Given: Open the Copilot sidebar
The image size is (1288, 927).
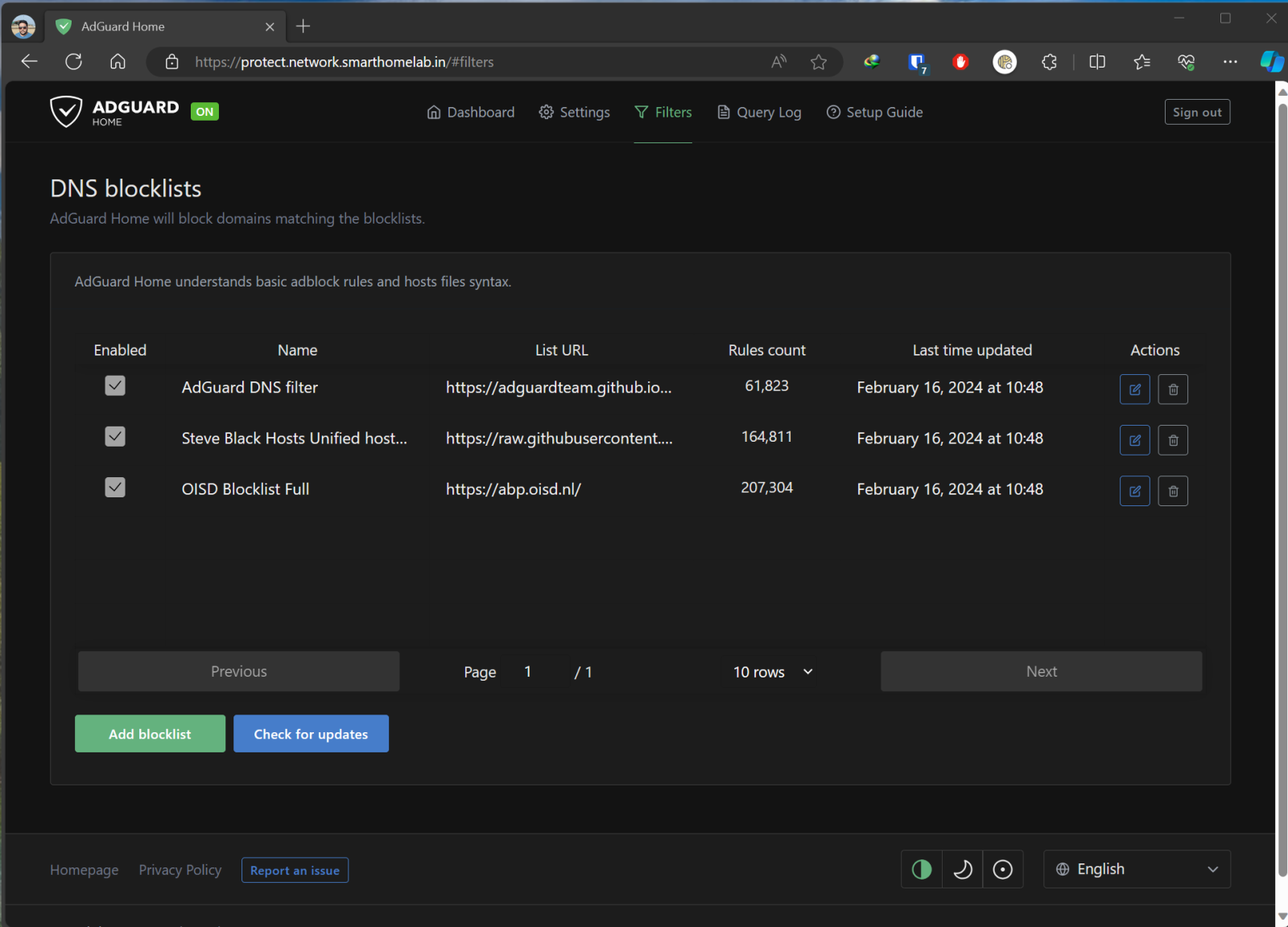Looking at the screenshot, I should click(x=1272, y=62).
